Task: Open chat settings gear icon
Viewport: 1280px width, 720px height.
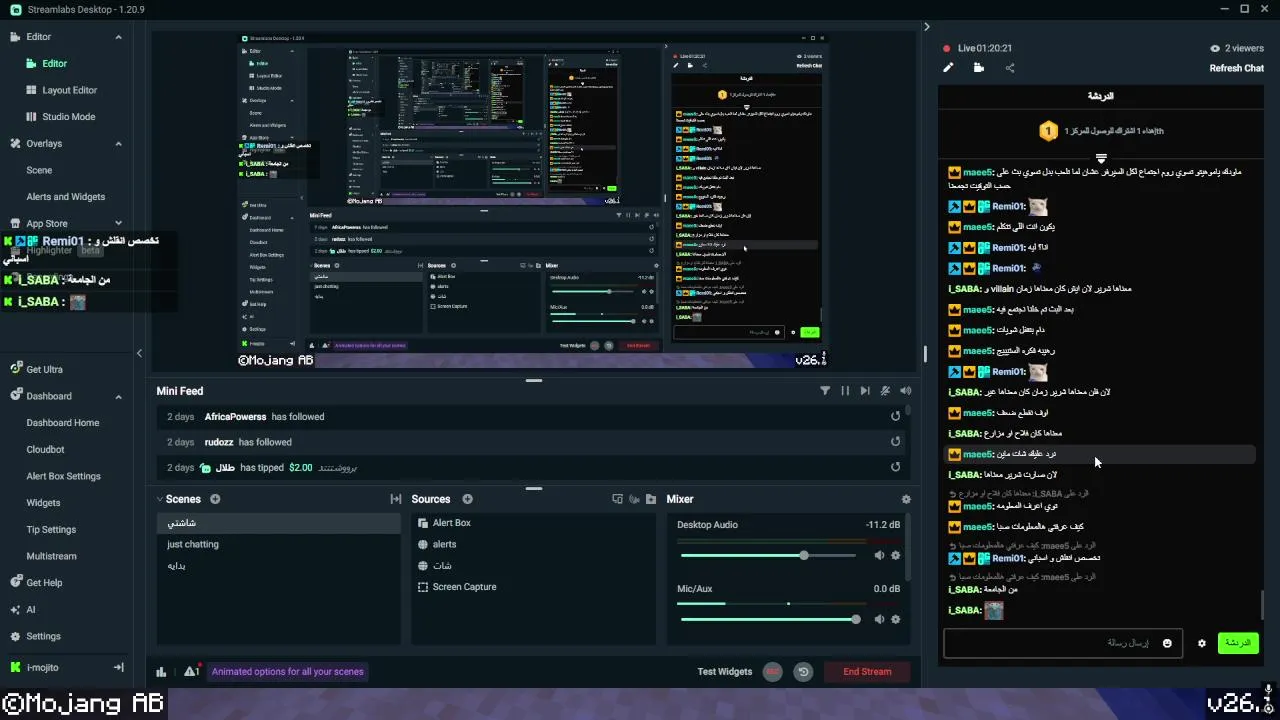Action: [x=1202, y=643]
